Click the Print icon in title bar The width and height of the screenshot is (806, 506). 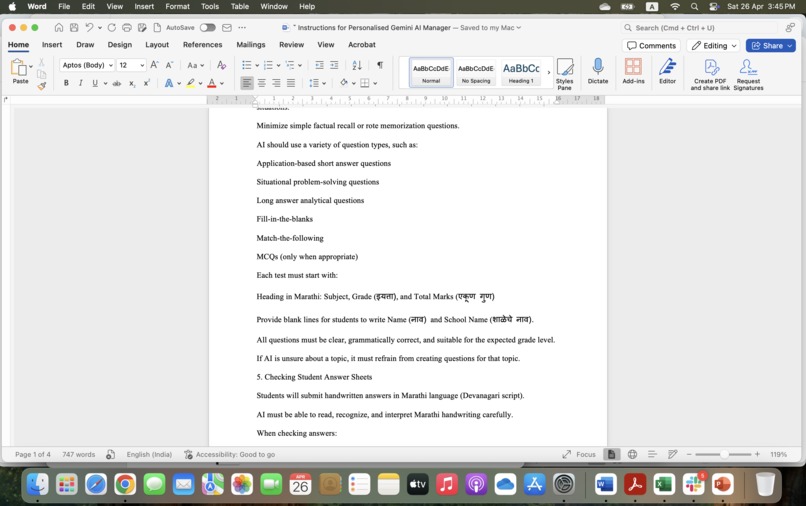coord(127,28)
